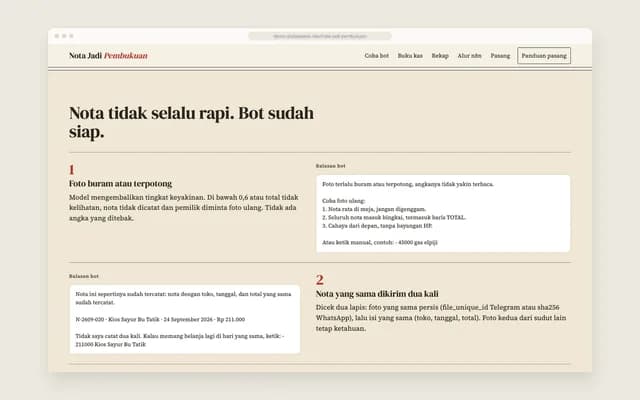The image size is (640, 400).
Task: Select title "Nota yang sama dikirim dua kali"
Action: click(377, 294)
